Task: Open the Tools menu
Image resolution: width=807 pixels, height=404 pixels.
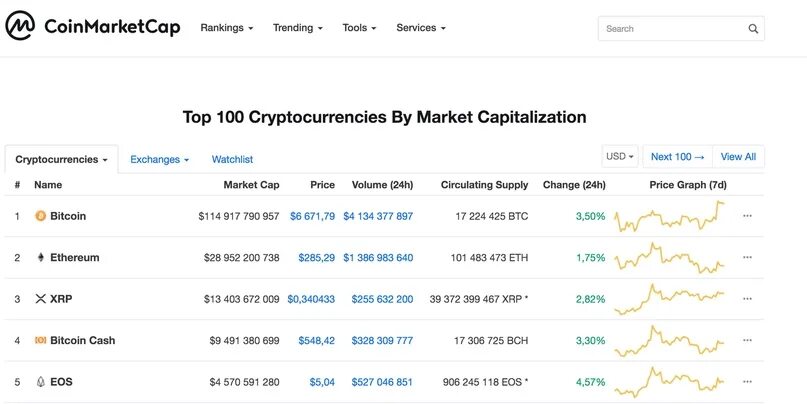Action: pos(359,28)
